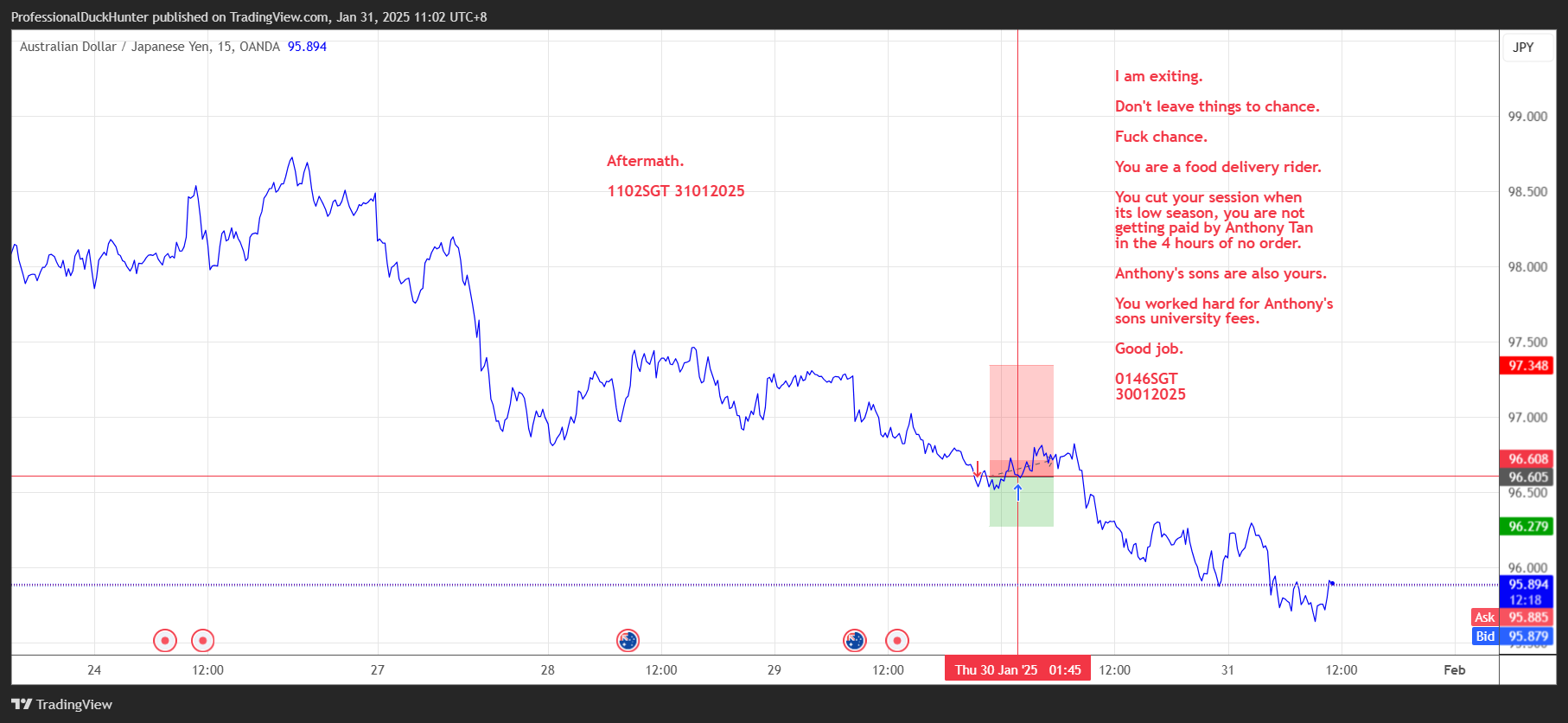Click the 97.000 price axis label
The height and width of the screenshot is (723, 1568).
[x=1527, y=418]
